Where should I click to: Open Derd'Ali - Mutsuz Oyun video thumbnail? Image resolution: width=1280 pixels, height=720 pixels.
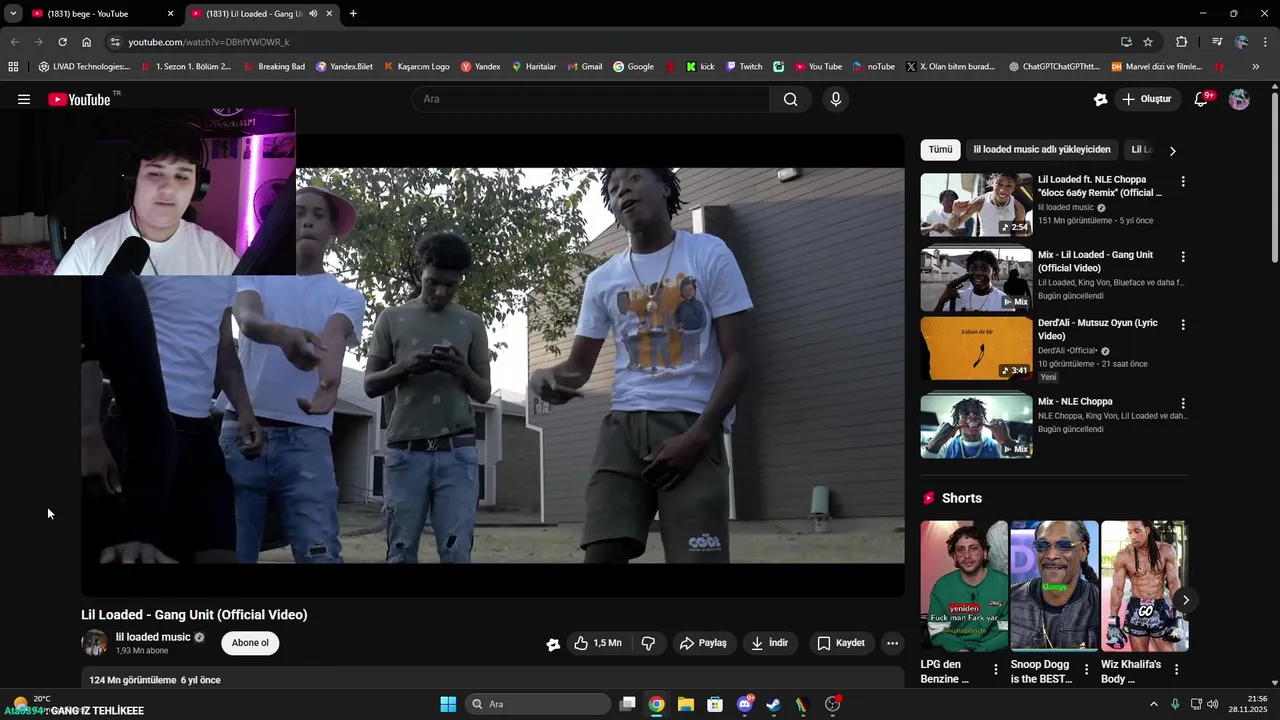[976, 348]
